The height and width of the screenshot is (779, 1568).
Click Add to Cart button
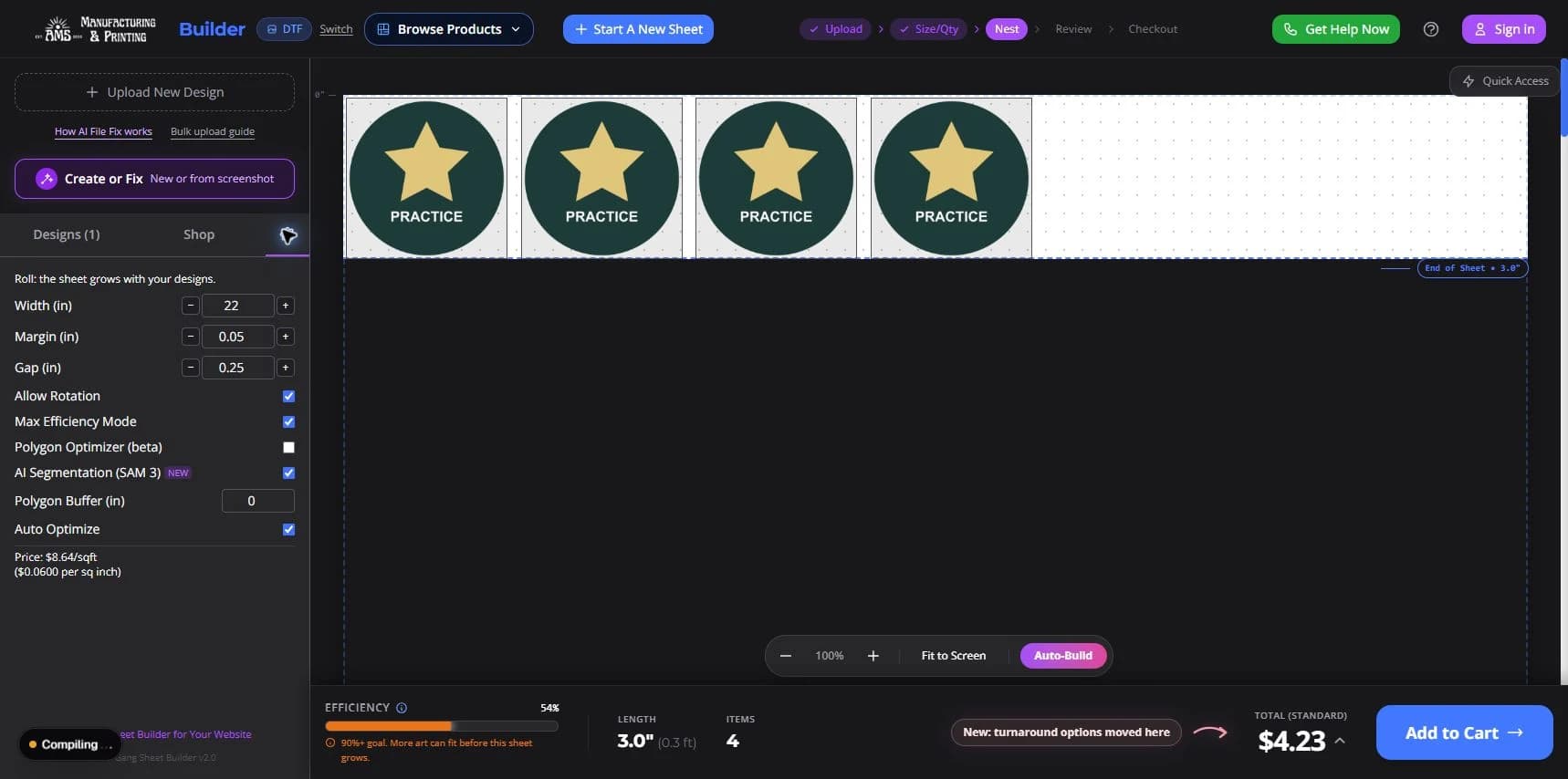coord(1464,732)
